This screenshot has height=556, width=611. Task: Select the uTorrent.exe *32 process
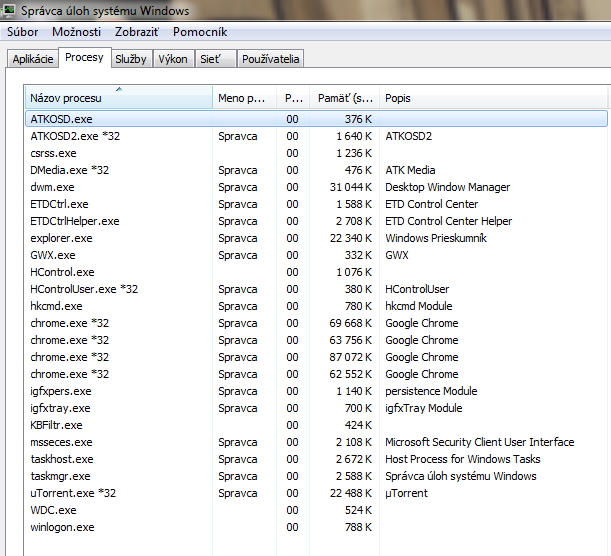[x=73, y=493]
